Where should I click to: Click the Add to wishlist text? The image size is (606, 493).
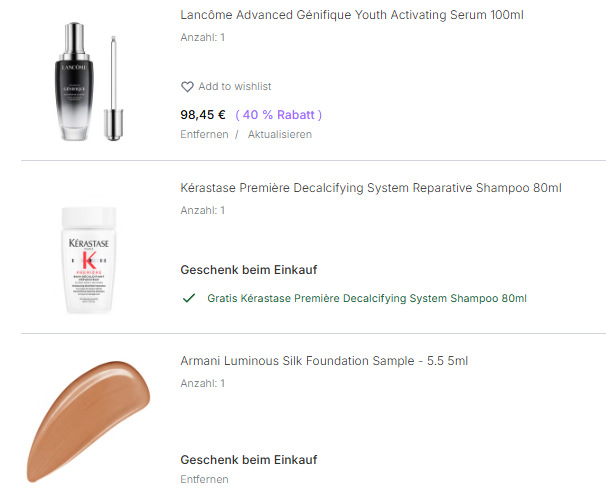(x=235, y=87)
